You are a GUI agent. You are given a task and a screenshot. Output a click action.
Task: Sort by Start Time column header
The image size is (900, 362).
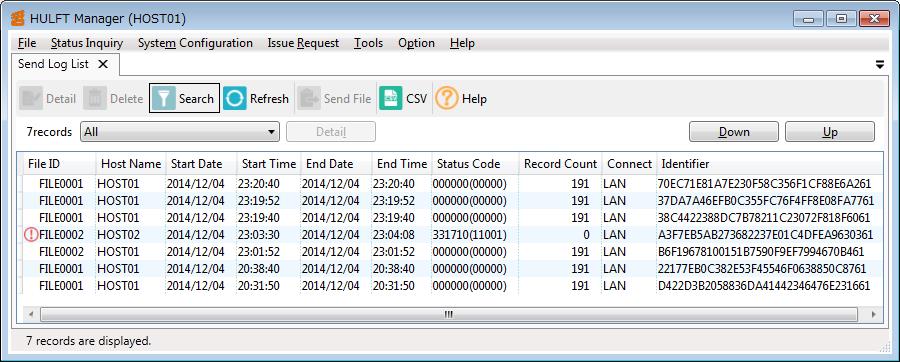pyautogui.click(x=269, y=164)
